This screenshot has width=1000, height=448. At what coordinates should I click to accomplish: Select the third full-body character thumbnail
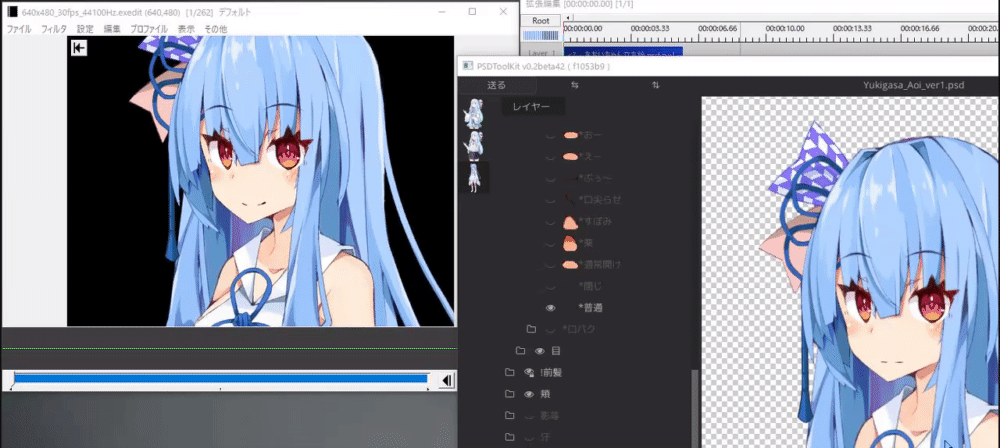point(475,177)
